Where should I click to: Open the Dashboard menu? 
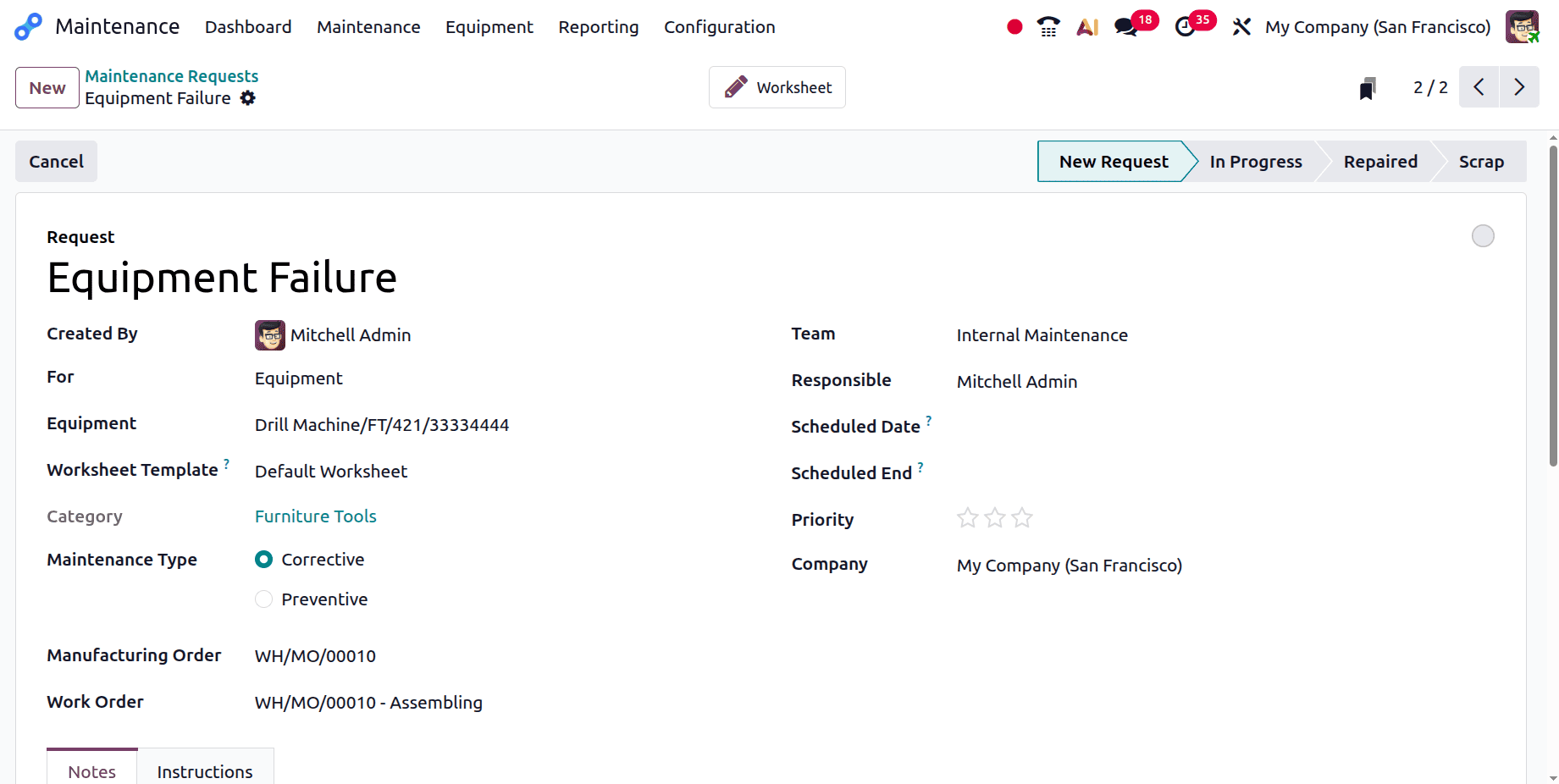[248, 27]
